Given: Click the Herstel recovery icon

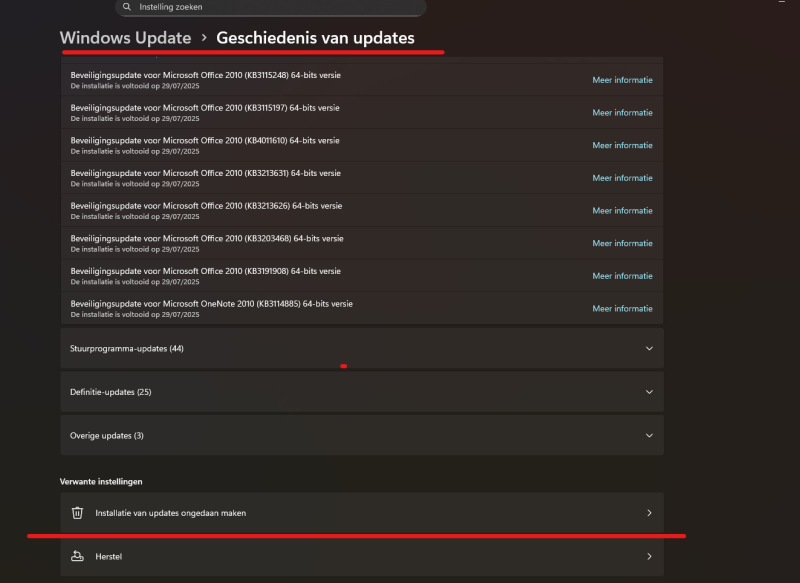Looking at the screenshot, I should (77, 556).
